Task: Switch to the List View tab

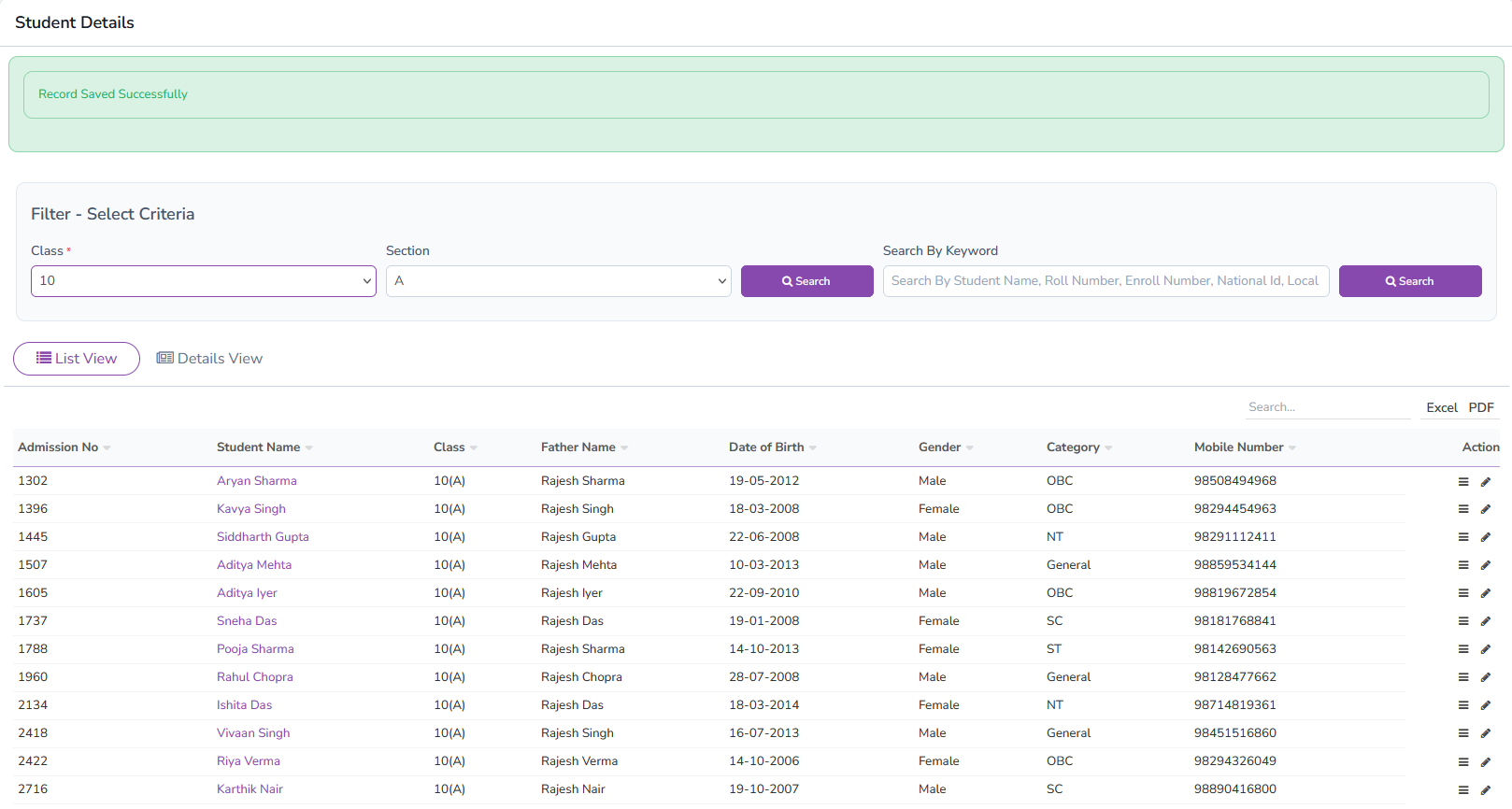Action: point(77,359)
